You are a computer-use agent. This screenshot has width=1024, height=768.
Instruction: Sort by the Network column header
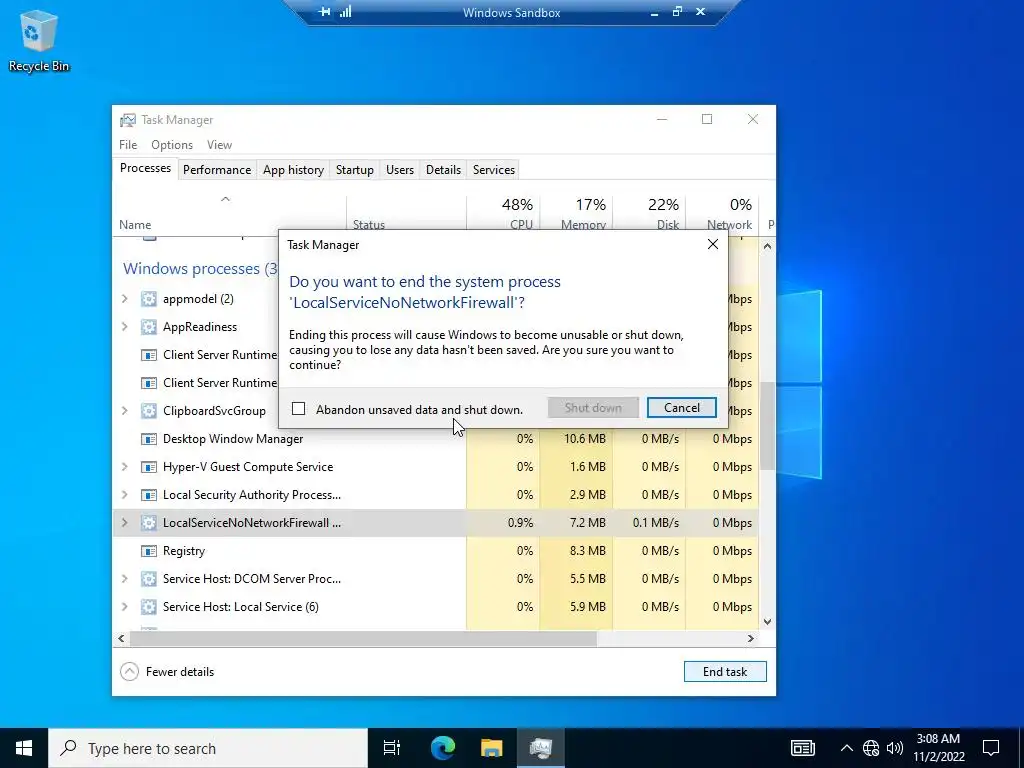(x=722, y=213)
